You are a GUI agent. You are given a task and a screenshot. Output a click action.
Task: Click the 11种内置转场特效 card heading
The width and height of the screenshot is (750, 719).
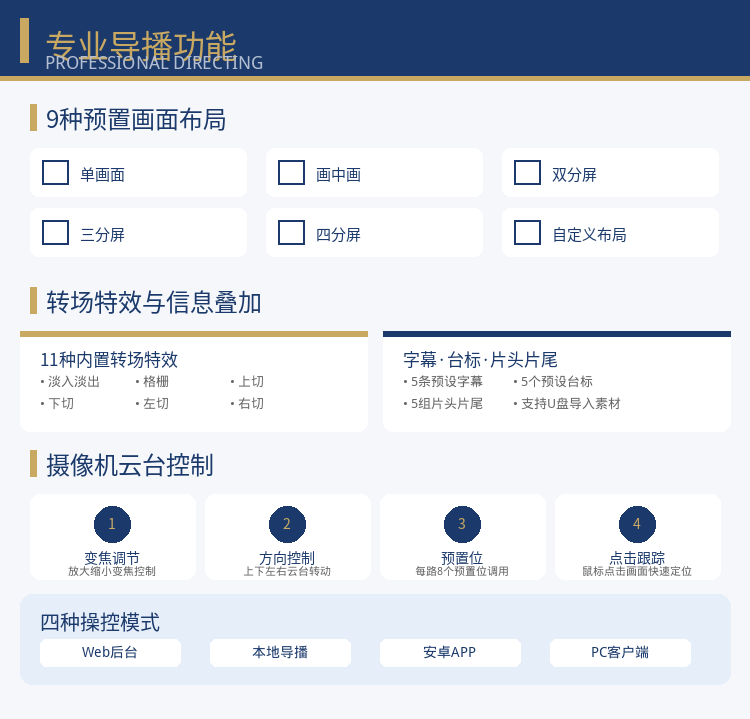[109, 360]
